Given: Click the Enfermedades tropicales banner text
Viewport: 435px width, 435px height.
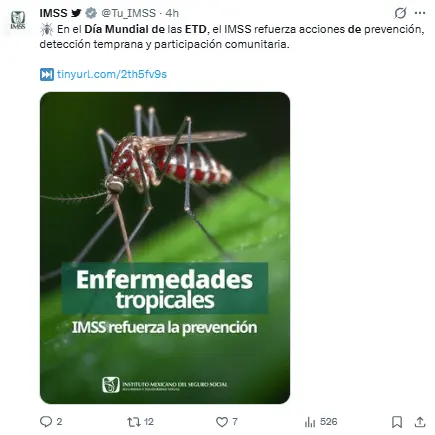Looking at the screenshot, I should [165, 289].
